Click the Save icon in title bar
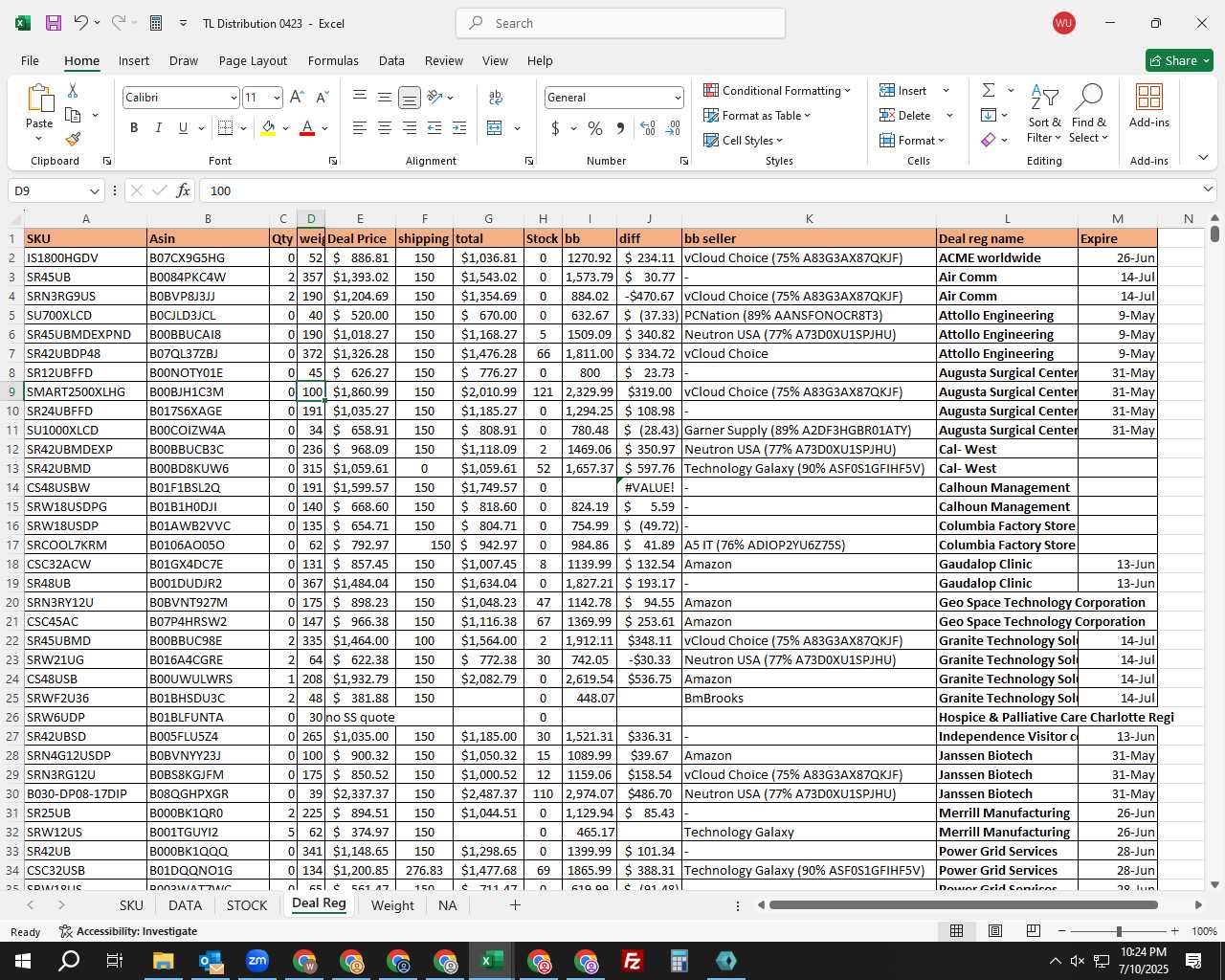This screenshot has height=980, width=1225. [x=54, y=23]
